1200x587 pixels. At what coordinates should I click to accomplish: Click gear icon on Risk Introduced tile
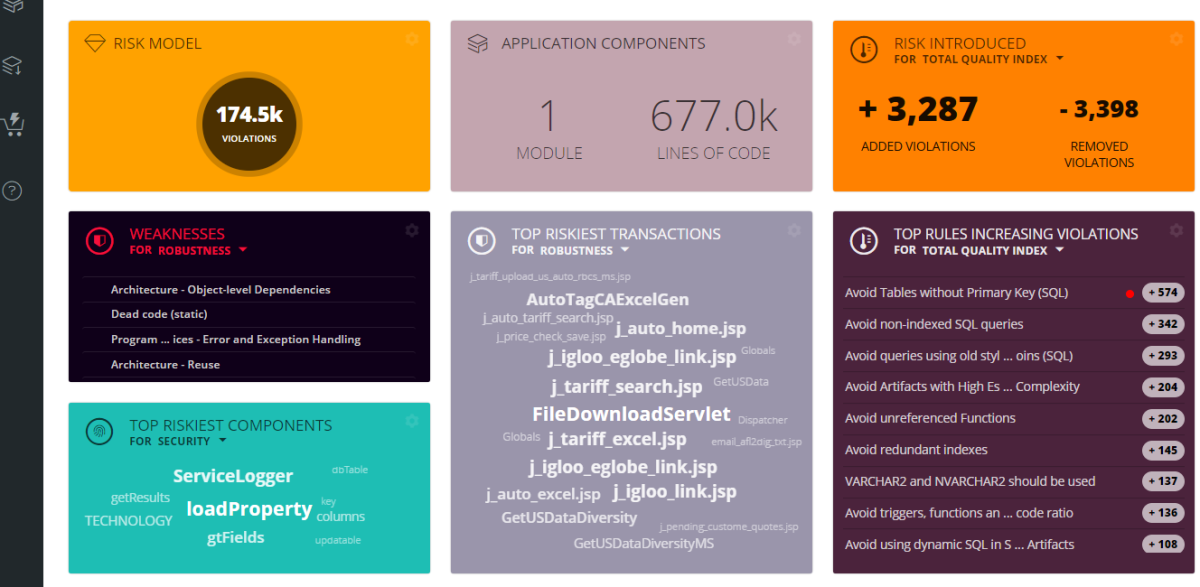[1176, 39]
